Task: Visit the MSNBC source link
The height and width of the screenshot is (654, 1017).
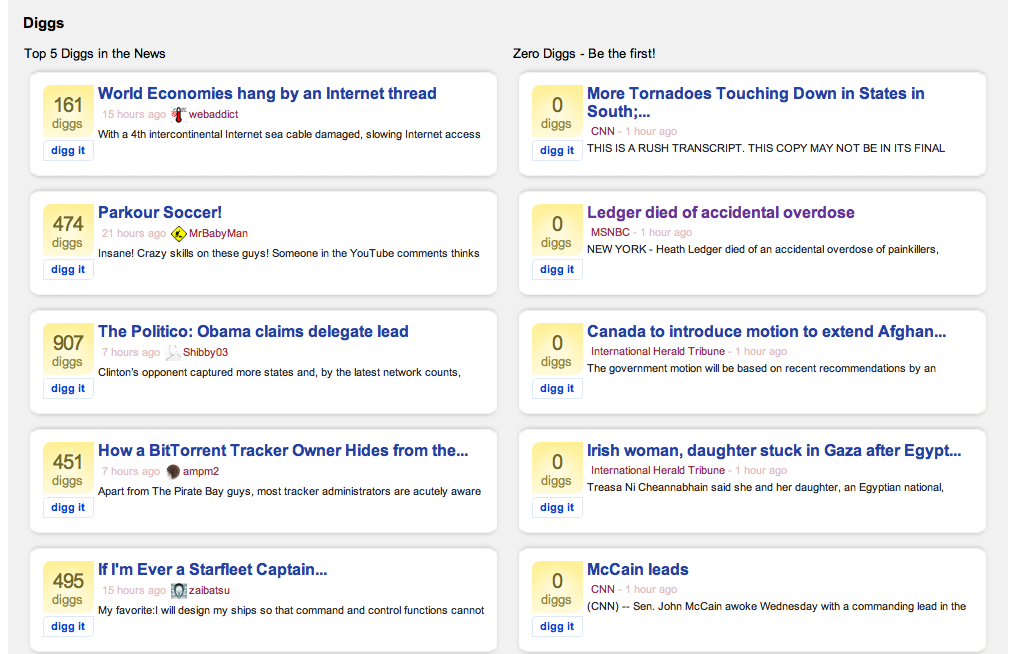Action: click(x=610, y=233)
